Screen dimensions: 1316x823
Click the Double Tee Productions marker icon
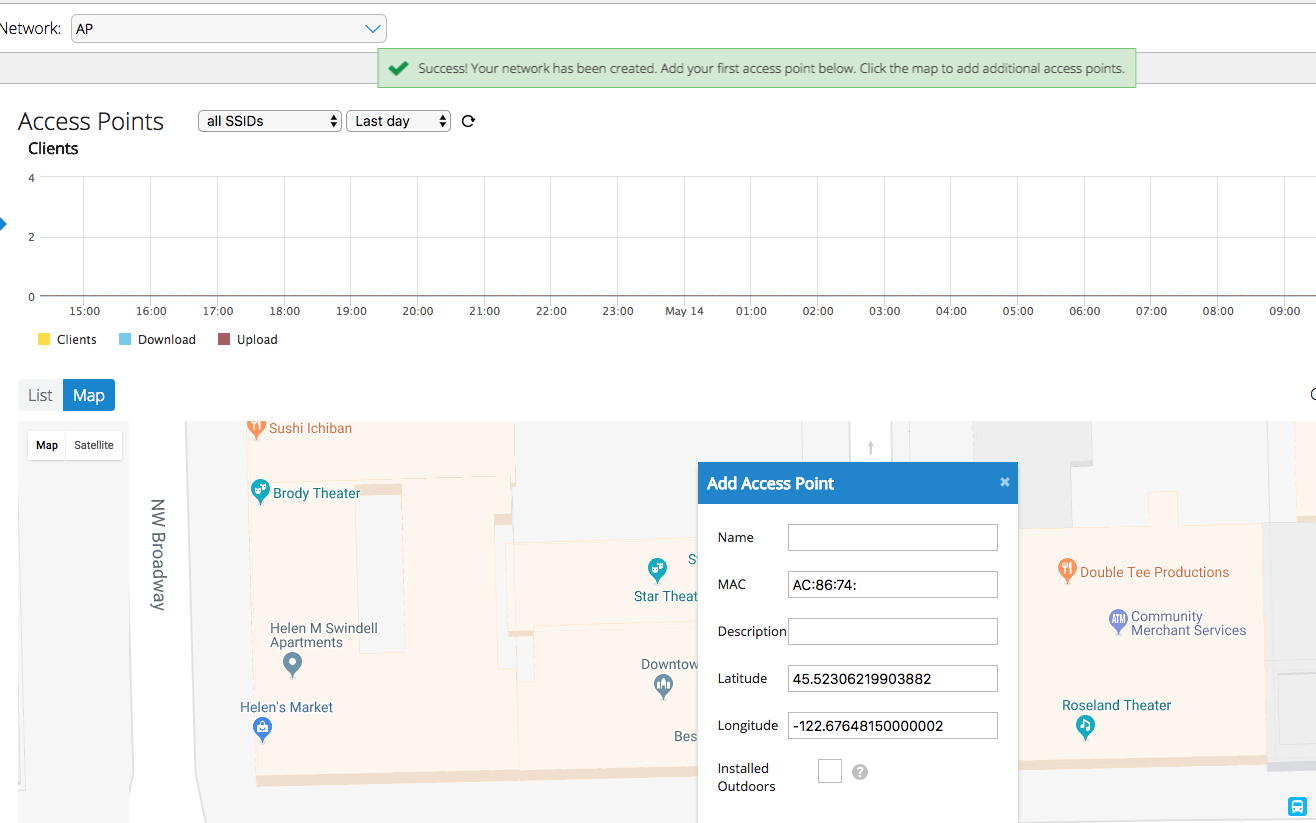[1067, 570]
